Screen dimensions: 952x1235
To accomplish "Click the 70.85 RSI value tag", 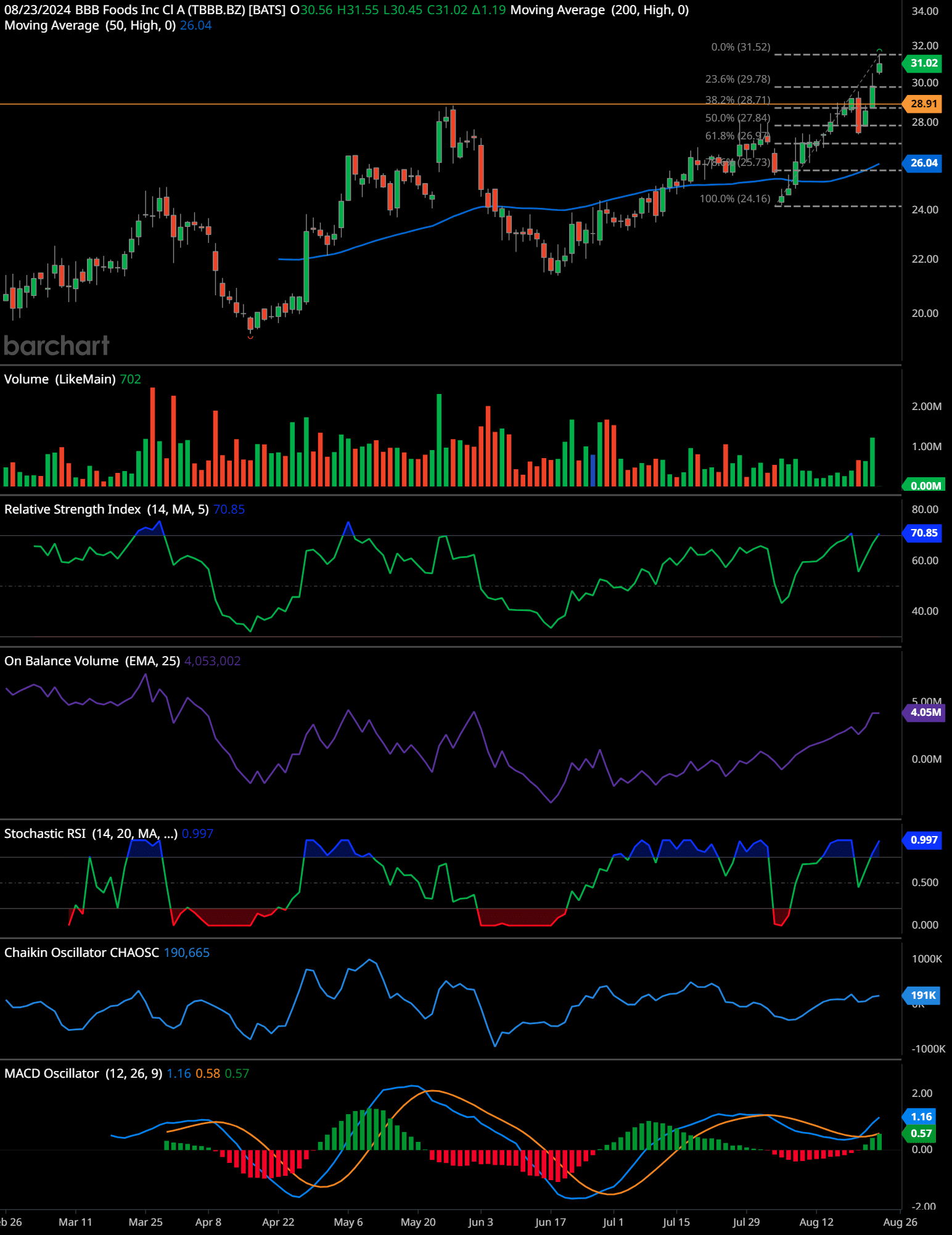I will pyautogui.click(x=922, y=533).
